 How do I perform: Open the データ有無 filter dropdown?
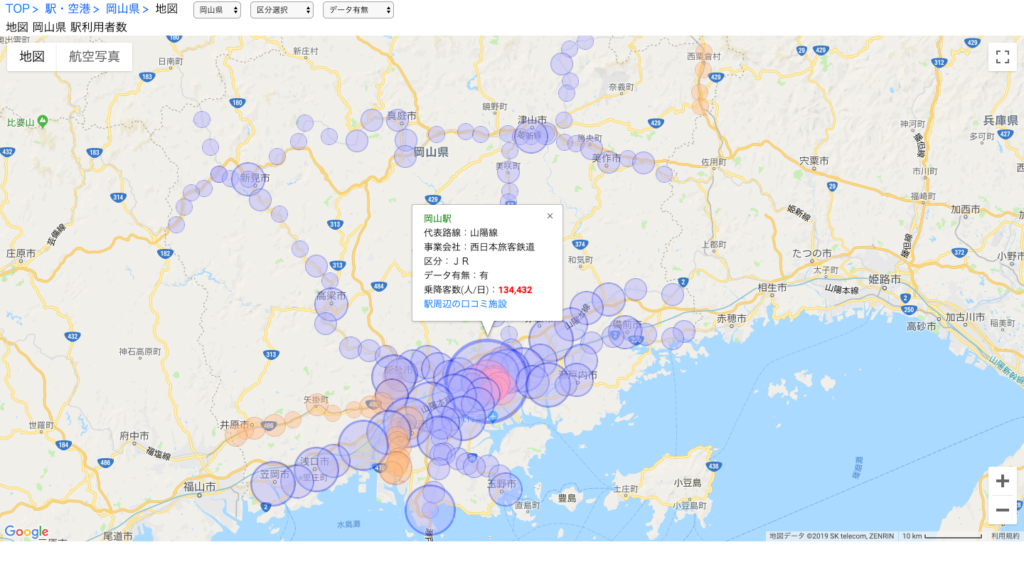[357, 10]
